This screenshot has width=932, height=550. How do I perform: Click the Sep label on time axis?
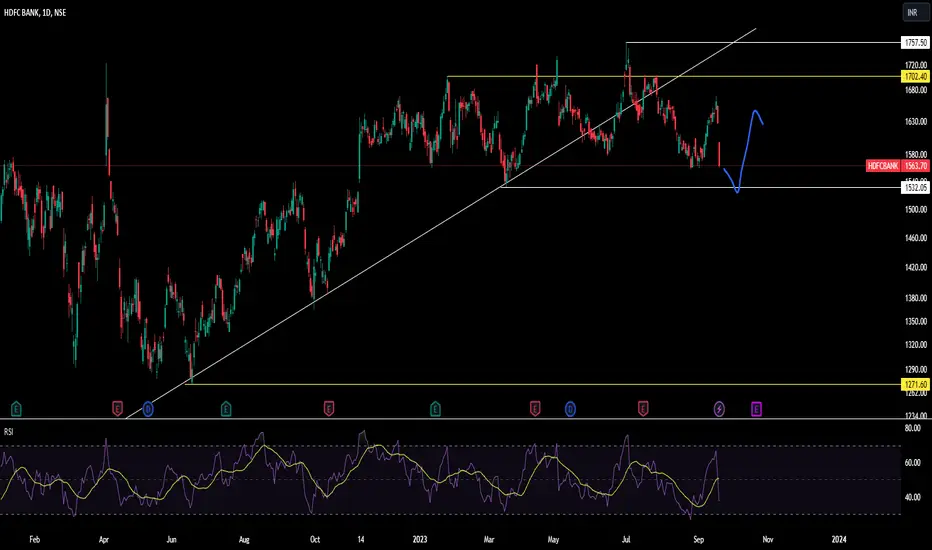tap(698, 540)
